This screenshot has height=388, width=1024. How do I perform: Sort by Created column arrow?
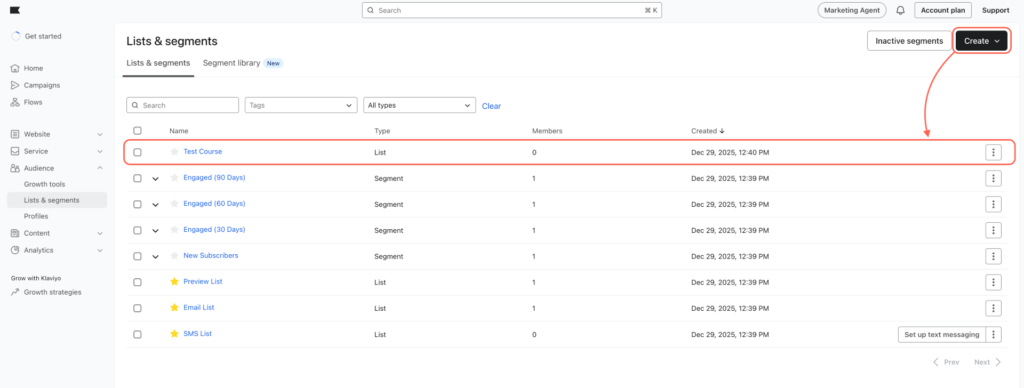722,131
